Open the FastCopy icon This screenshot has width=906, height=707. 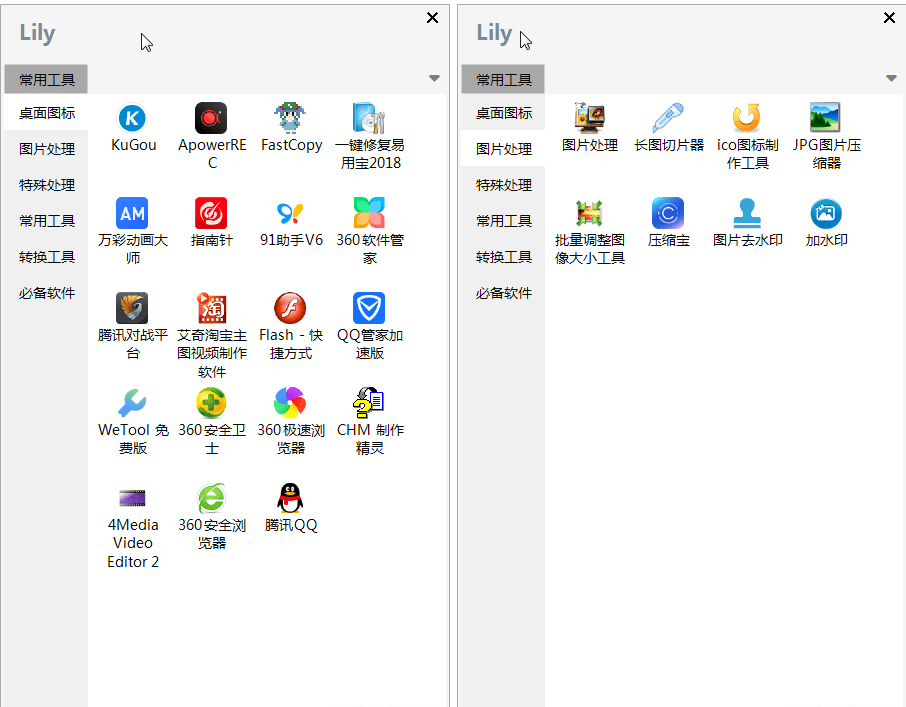(x=290, y=118)
